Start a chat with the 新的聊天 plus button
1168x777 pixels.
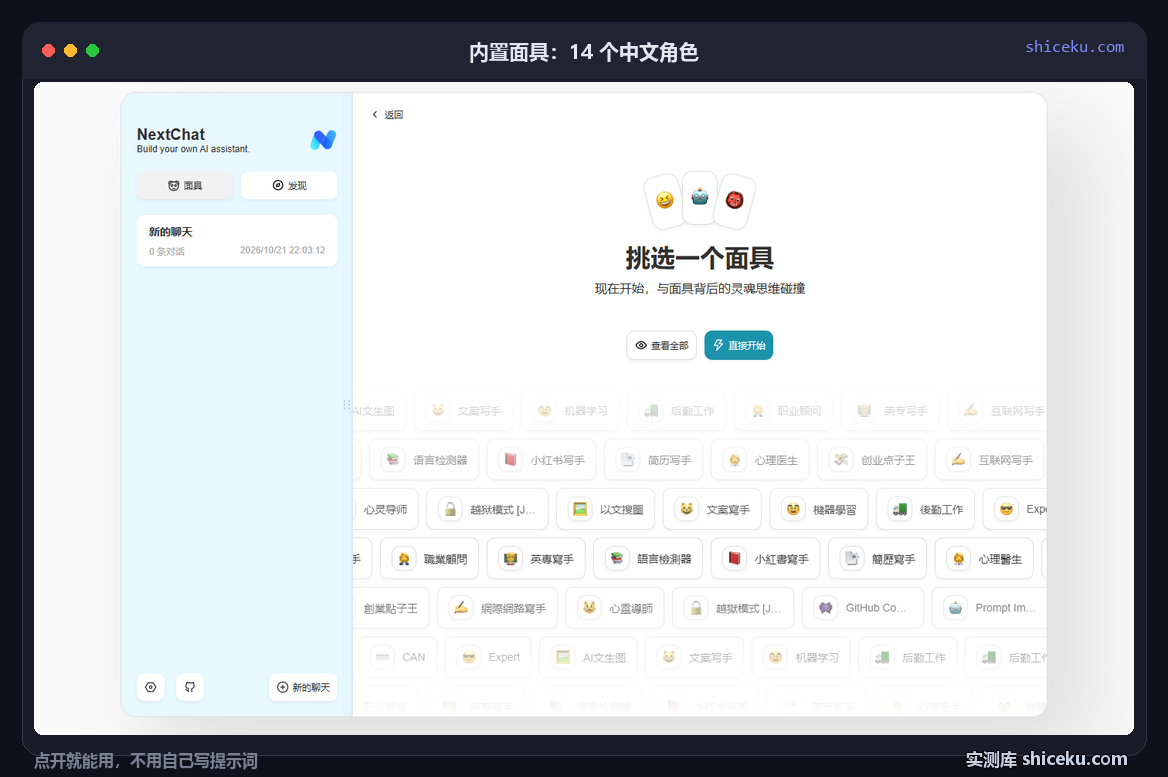303,687
